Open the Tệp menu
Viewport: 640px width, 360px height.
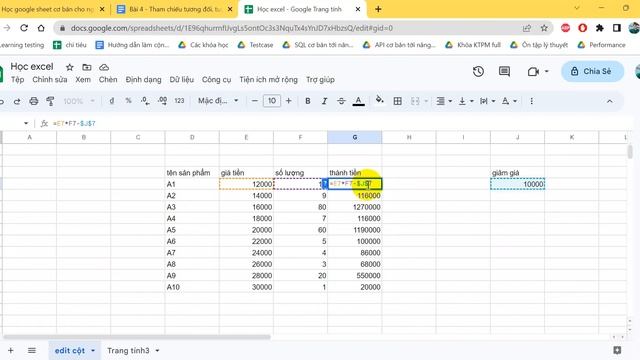coord(18,80)
